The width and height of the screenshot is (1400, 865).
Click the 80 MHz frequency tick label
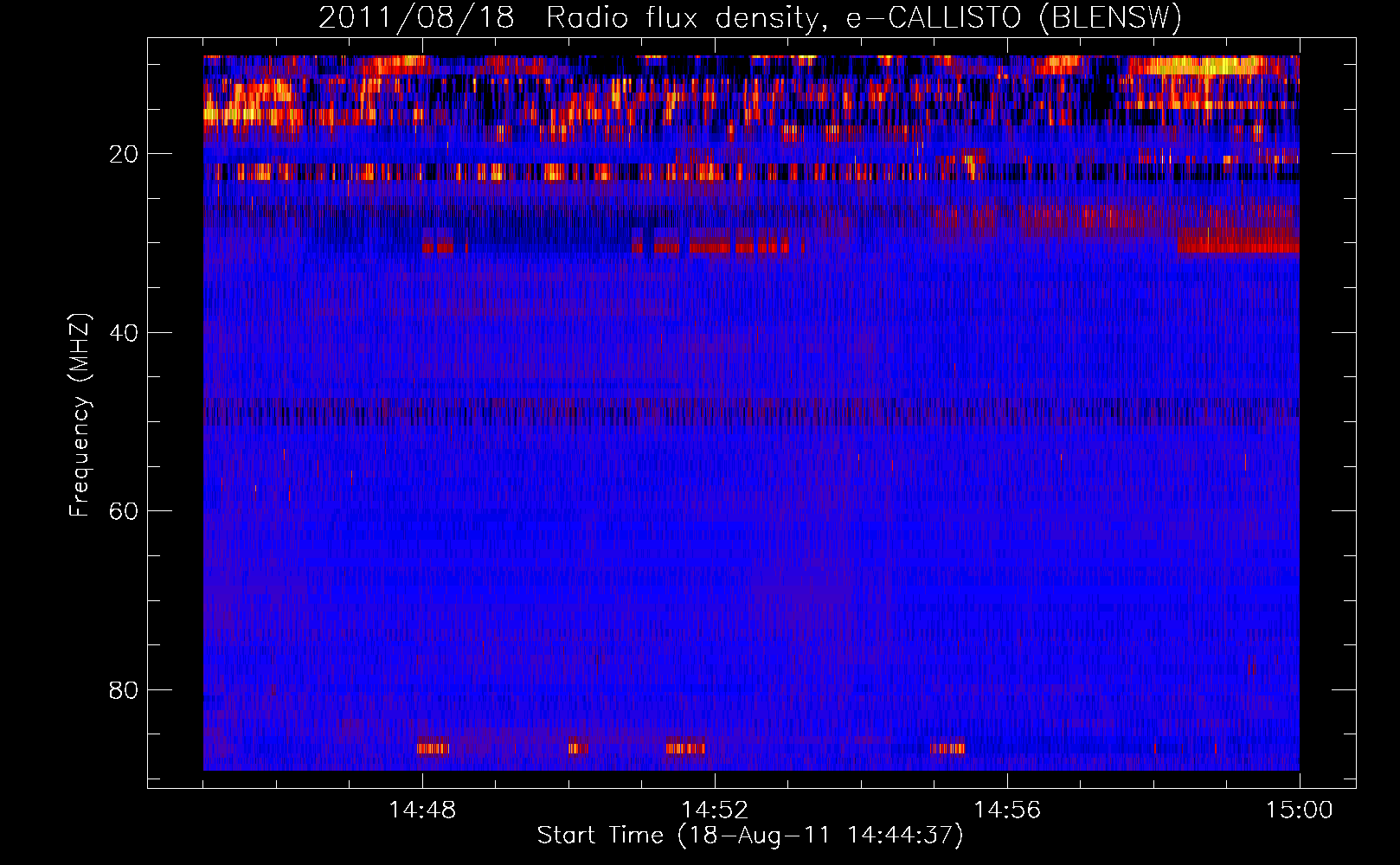tap(124, 690)
